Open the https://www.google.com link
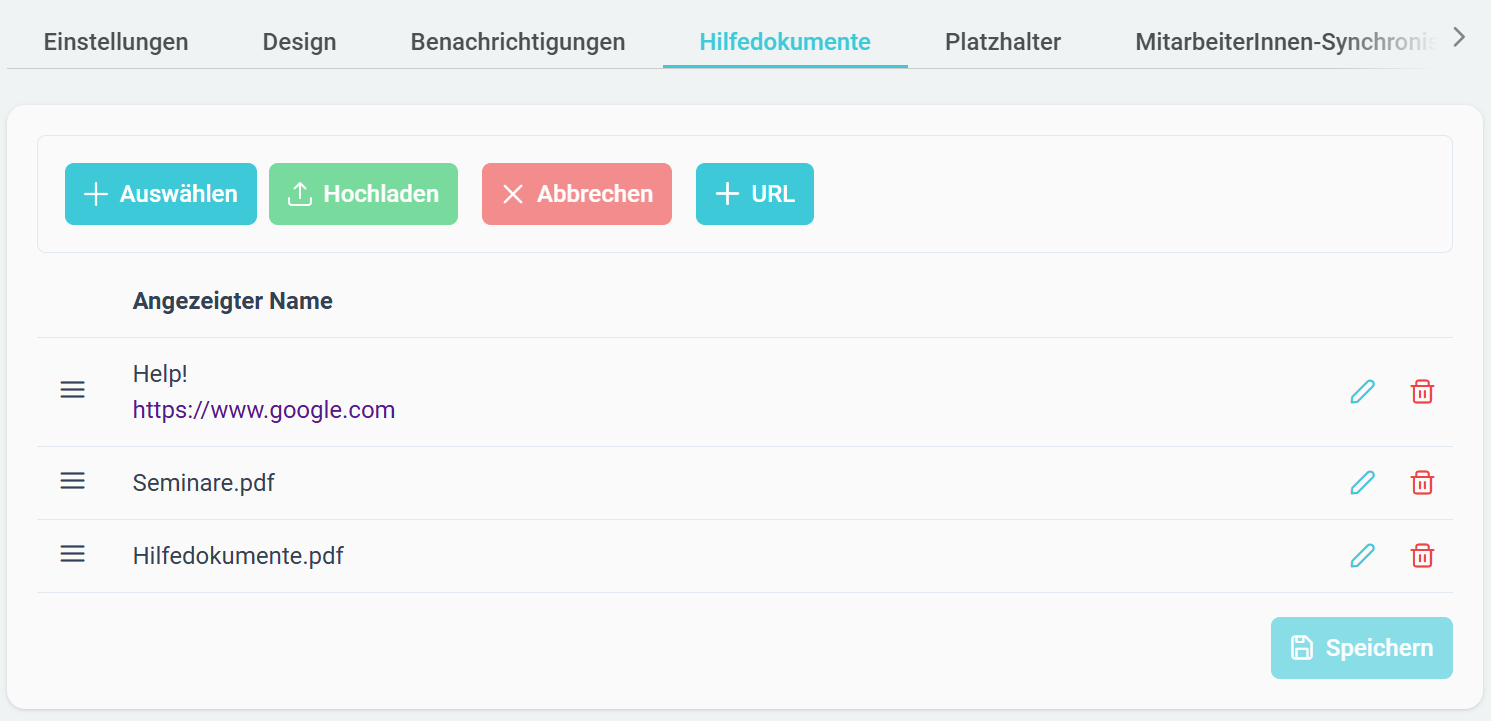The width and height of the screenshot is (1491, 721). (x=264, y=410)
